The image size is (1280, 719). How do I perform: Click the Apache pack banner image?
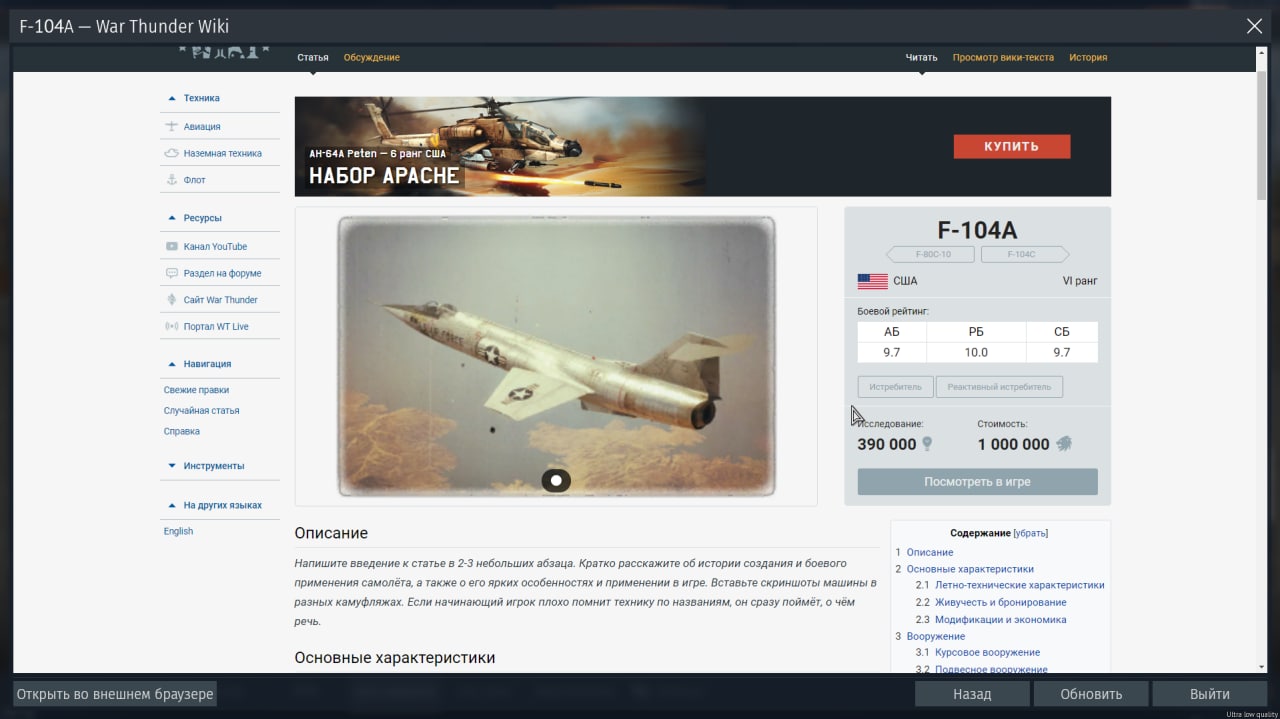pyautogui.click(x=500, y=146)
